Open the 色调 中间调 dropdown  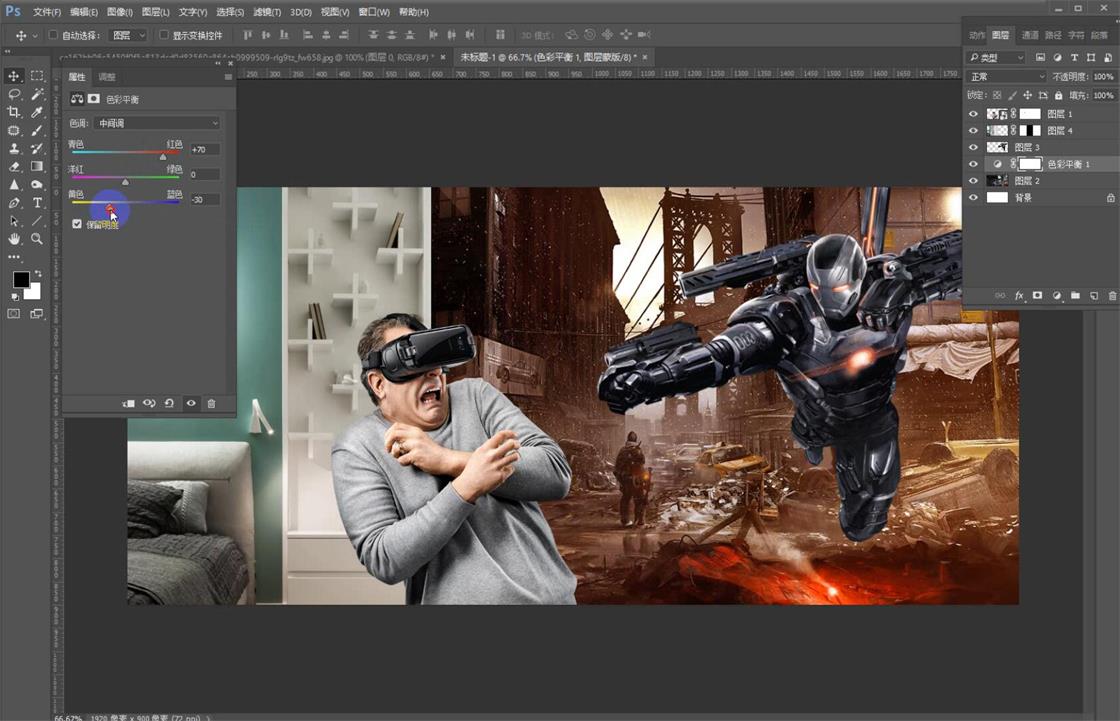coord(157,123)
